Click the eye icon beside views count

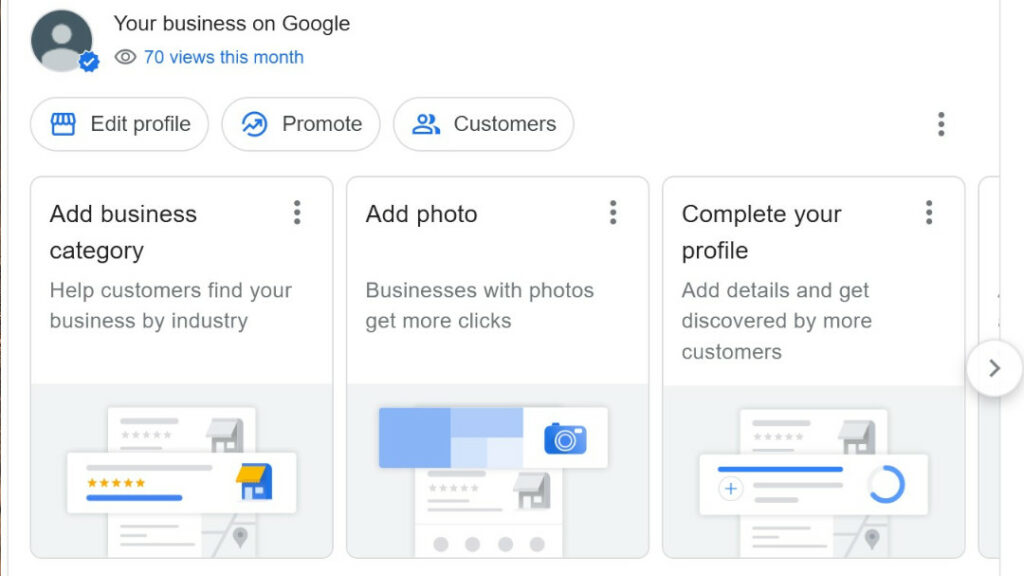[x=125, y=57]
